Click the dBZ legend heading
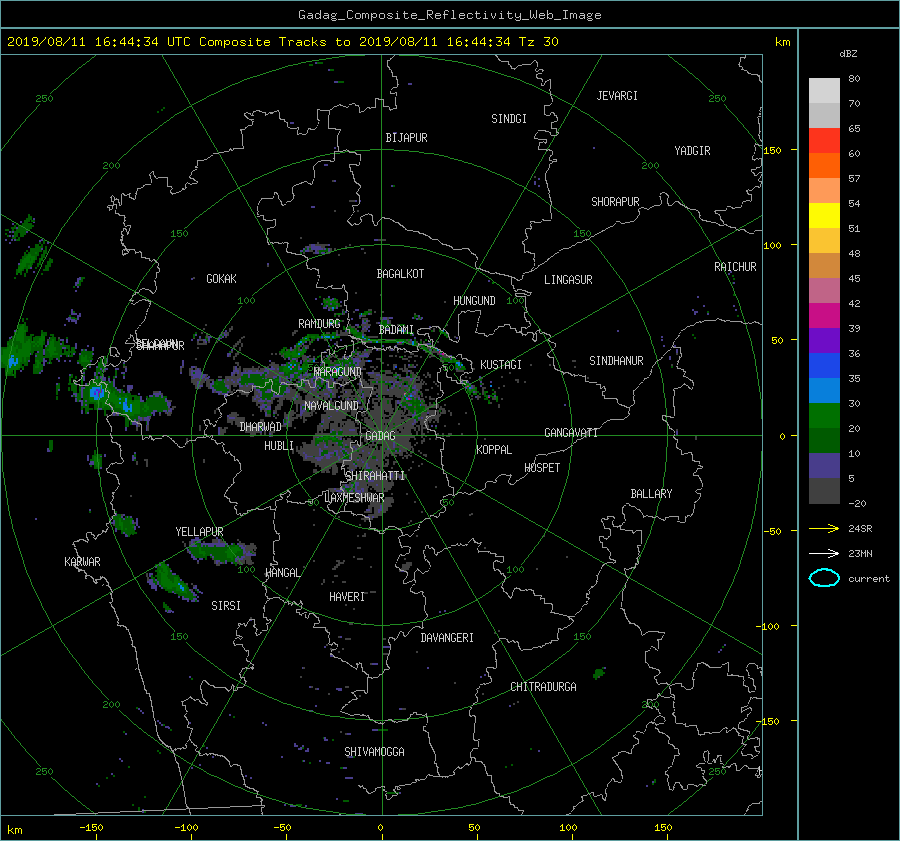 848,54
